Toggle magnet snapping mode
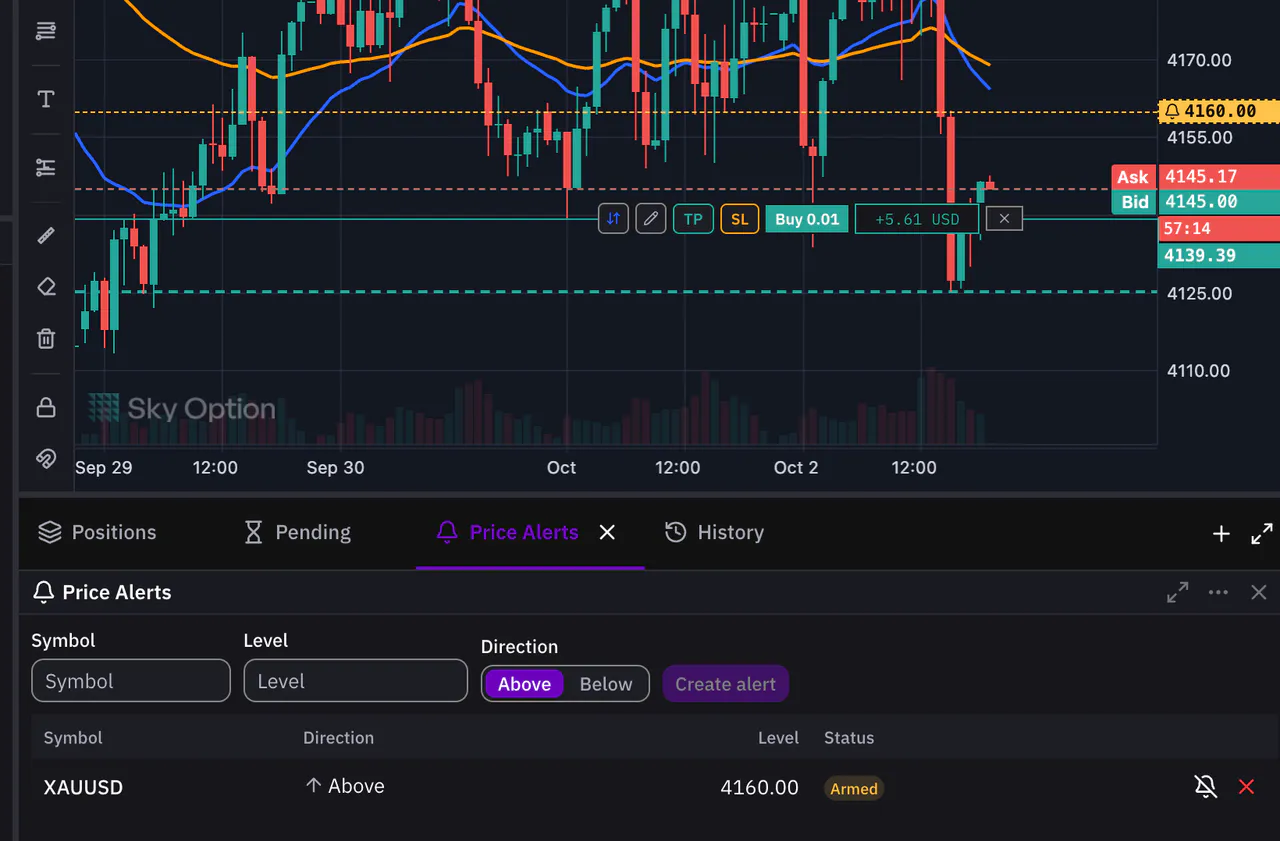The width and height of the screenshot is (1280, 841). [46, 459]
